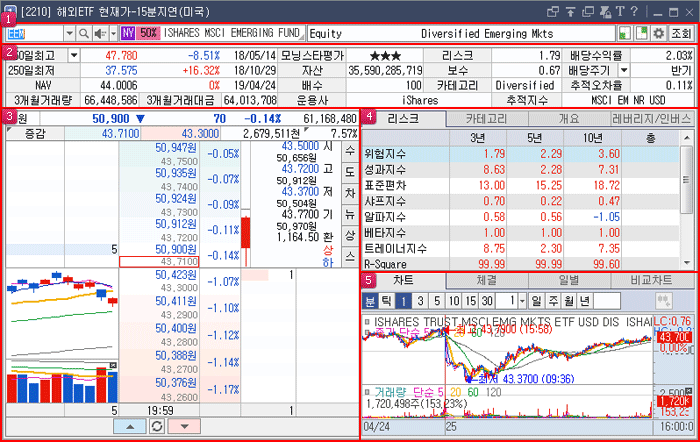700x442 pixels.
Task: Click the blue up-arrow button below order book
Action: point(130,426)
